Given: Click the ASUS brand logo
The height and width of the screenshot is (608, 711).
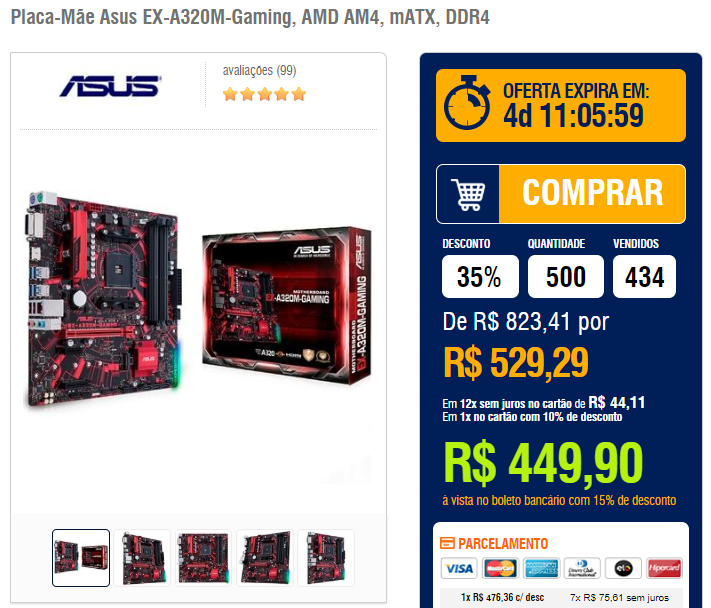Looking at the screenshot, I should point(110,86).
